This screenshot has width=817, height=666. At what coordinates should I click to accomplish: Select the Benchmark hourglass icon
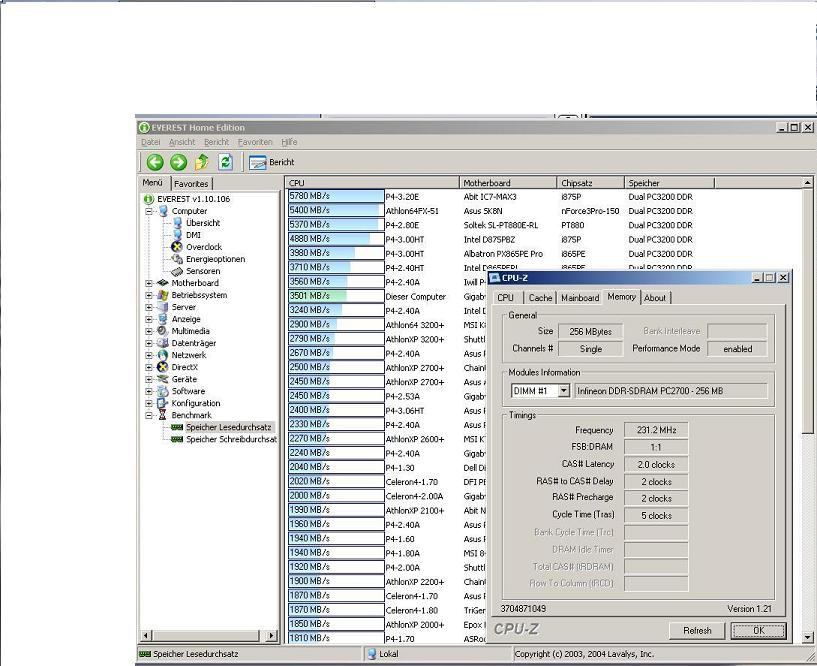coord(163,415)
